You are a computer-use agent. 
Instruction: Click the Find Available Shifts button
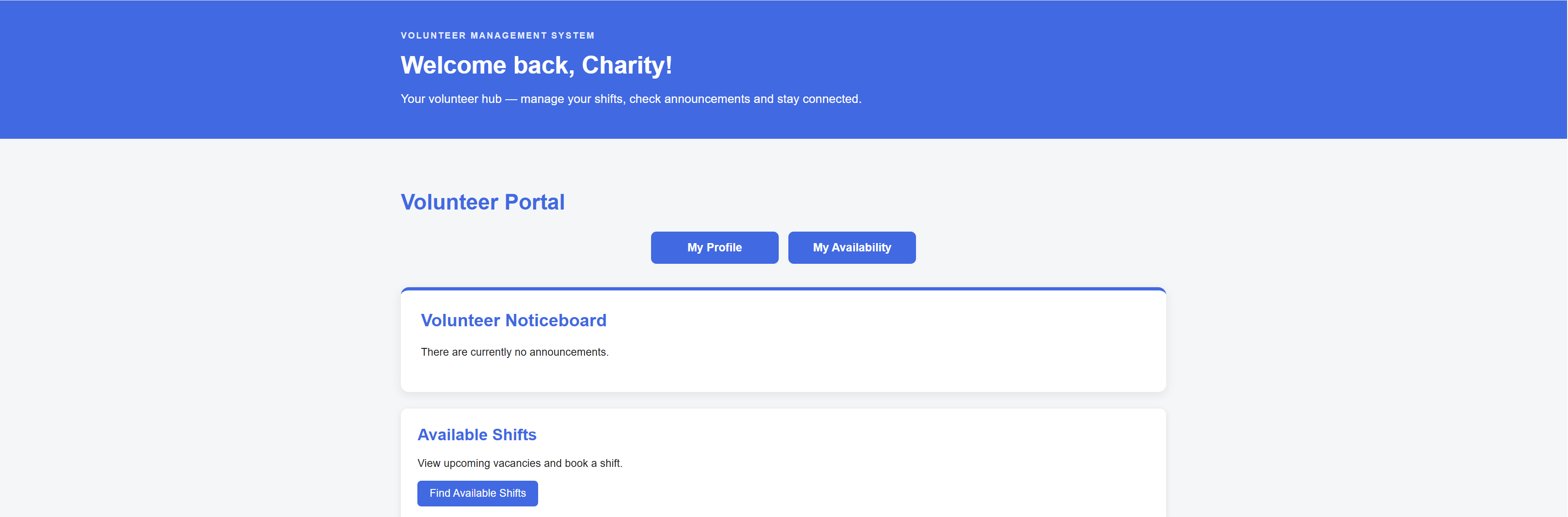tap(478, 493)
